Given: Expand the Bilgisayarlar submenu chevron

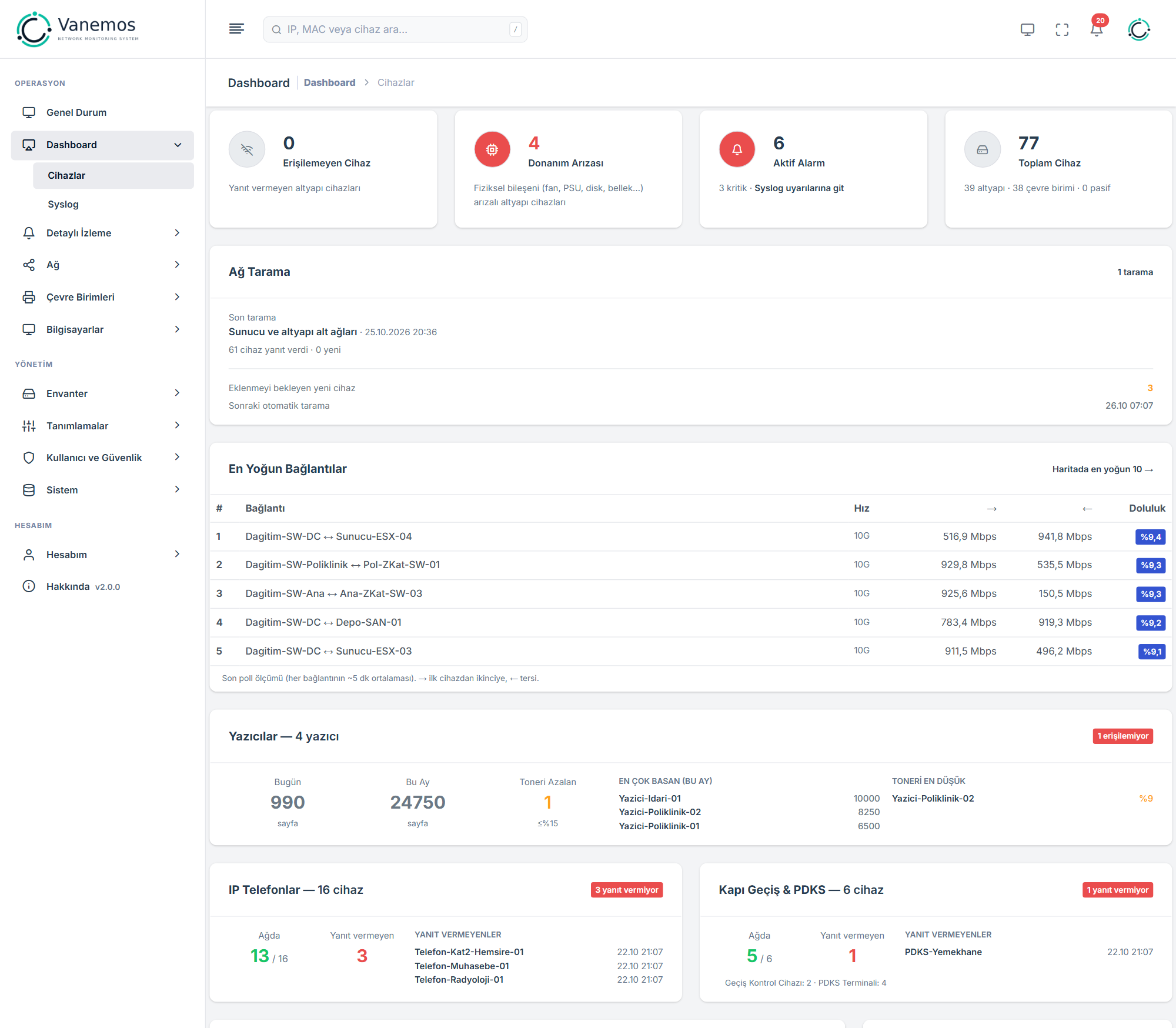Looking at the screenshot, I should (x=177, y=329).
